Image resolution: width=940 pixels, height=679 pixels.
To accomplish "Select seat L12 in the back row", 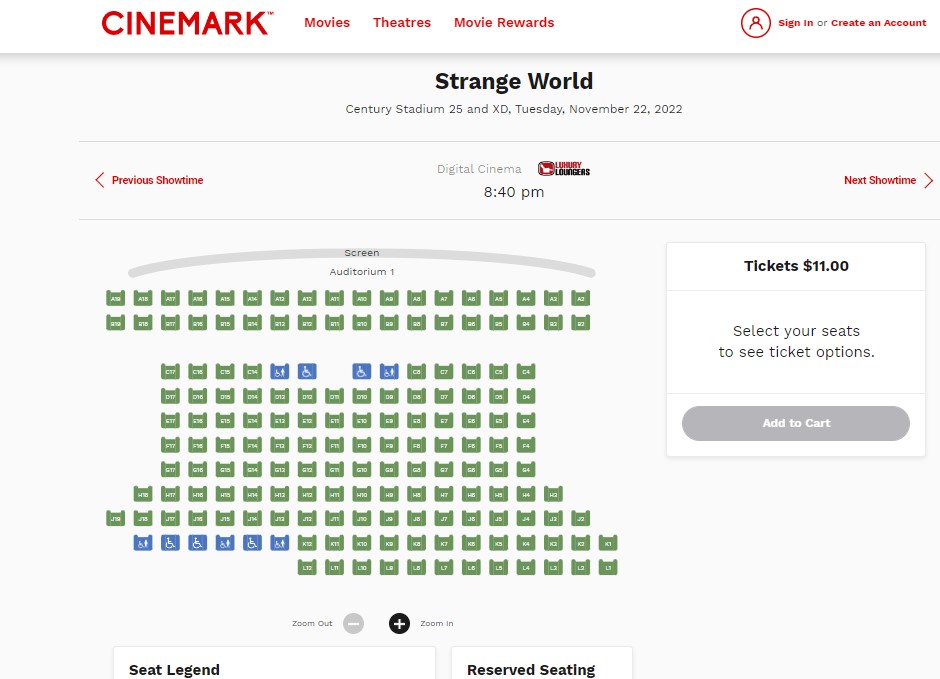I will click(x=307, y=567).
